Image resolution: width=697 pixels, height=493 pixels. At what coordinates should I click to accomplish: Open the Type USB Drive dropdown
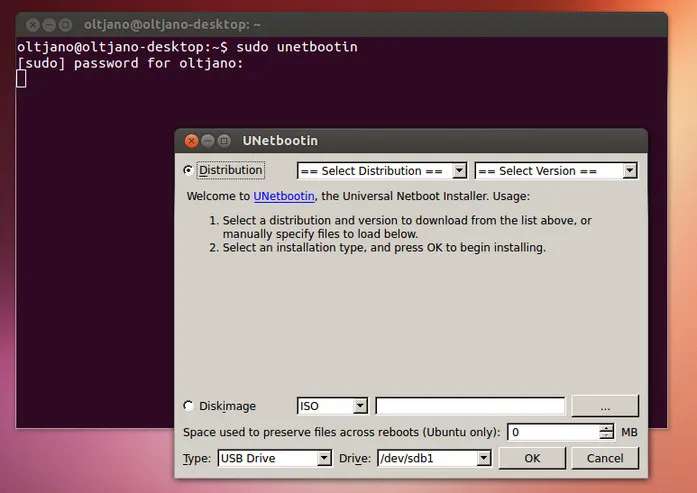coord(274,458)
